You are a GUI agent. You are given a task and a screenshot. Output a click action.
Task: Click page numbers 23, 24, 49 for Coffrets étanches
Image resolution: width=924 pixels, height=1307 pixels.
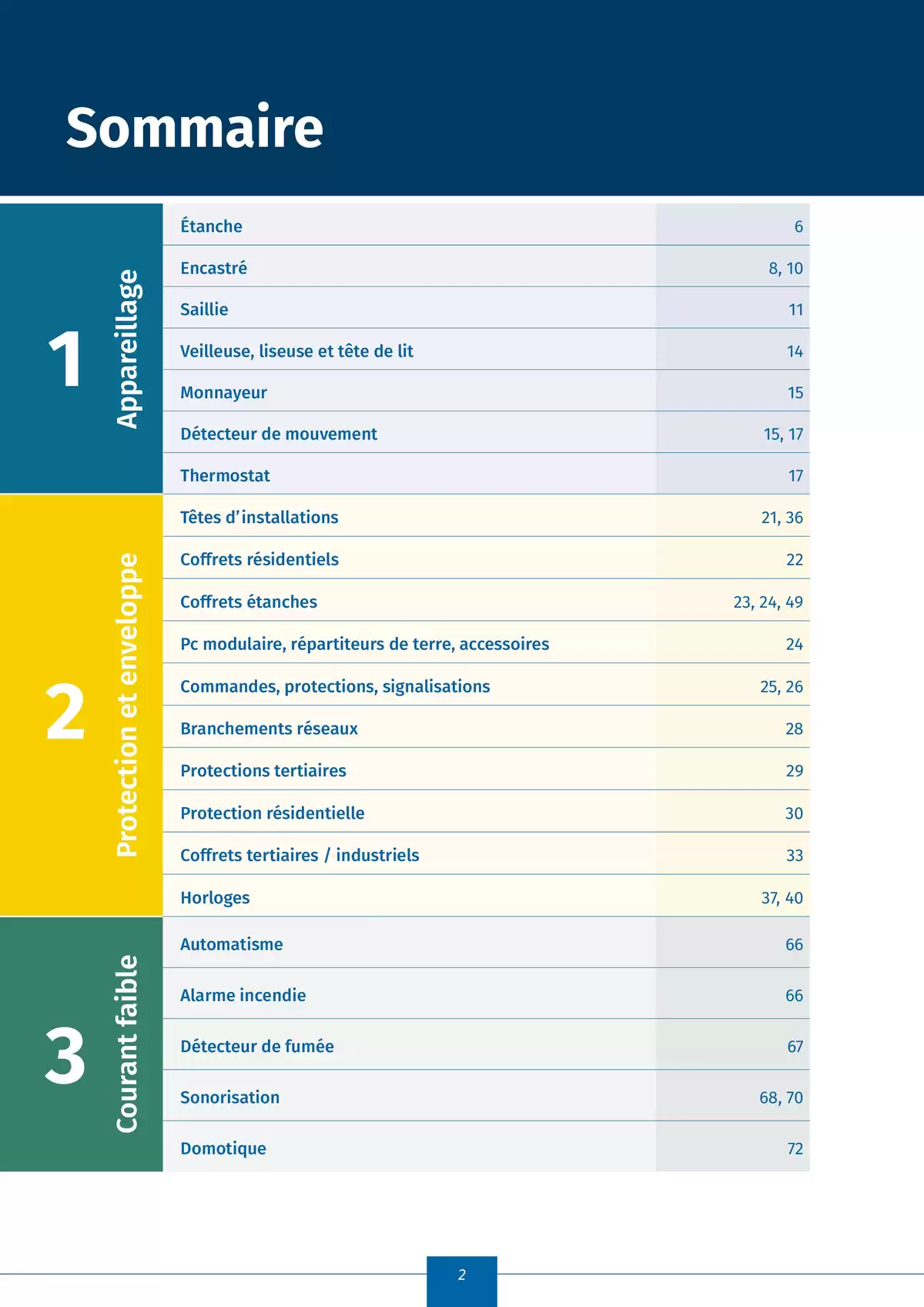(767, 602)
